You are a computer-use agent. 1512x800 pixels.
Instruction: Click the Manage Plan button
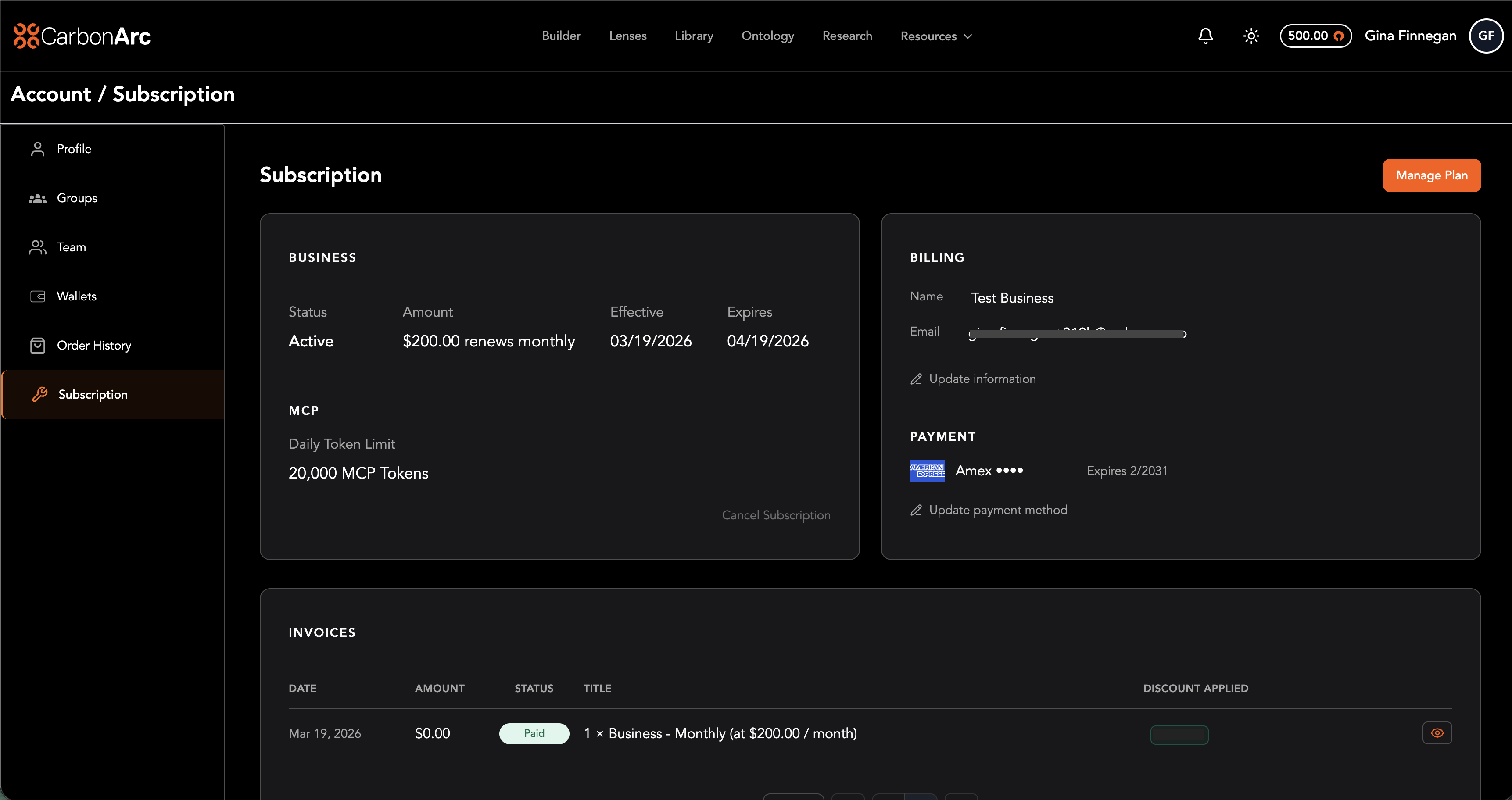pos(1431,175)
